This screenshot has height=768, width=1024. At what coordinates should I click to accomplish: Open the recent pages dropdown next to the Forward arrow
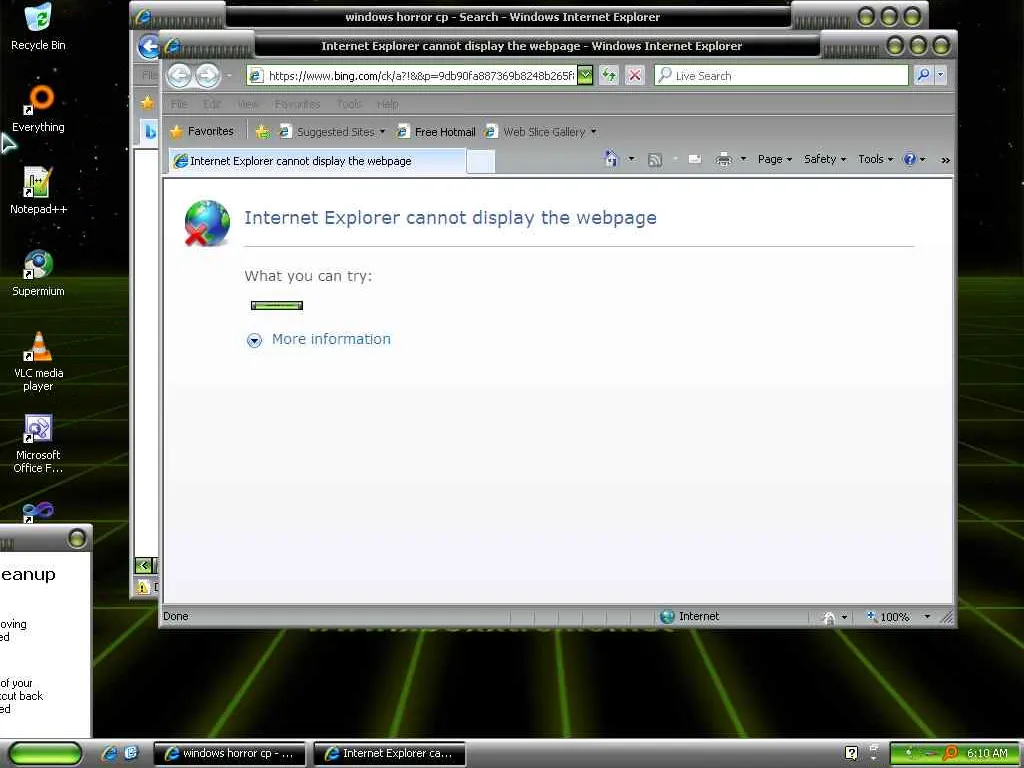(x=229, y=76)
